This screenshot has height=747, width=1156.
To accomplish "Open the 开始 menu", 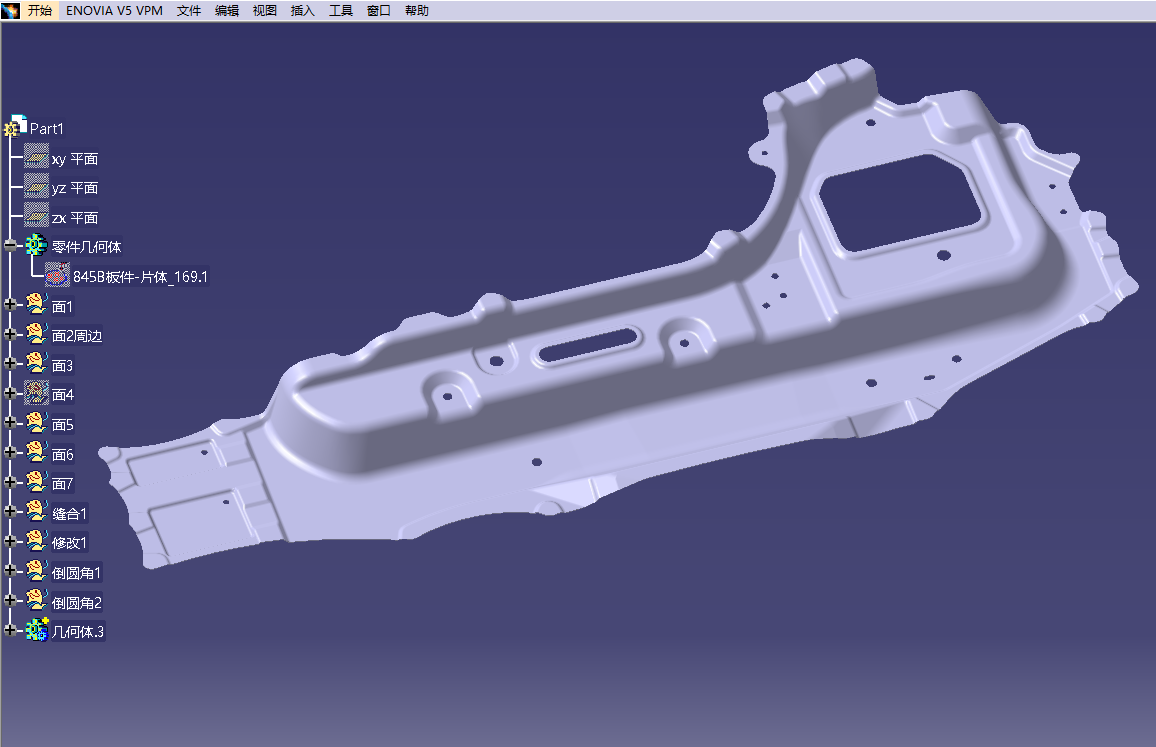I will pyautogui.click(x=40, y=11).
